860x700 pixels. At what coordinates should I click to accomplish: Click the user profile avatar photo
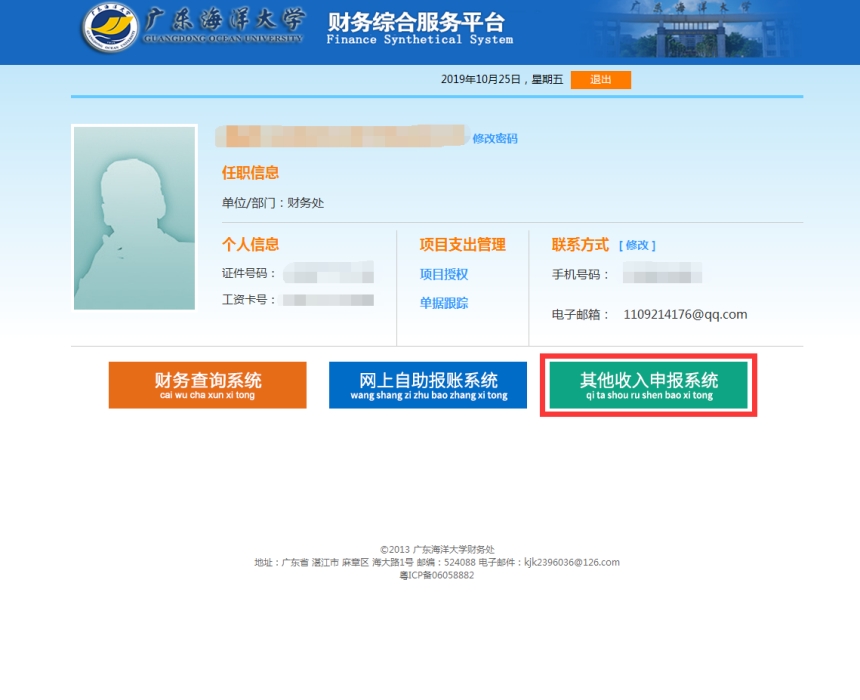coord(134,217)
